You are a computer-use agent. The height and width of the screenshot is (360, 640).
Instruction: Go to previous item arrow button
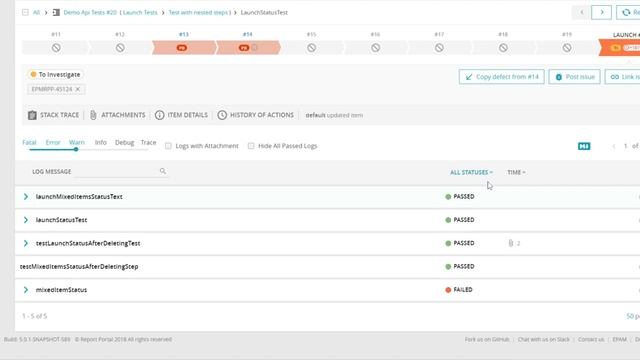[582, 12]
